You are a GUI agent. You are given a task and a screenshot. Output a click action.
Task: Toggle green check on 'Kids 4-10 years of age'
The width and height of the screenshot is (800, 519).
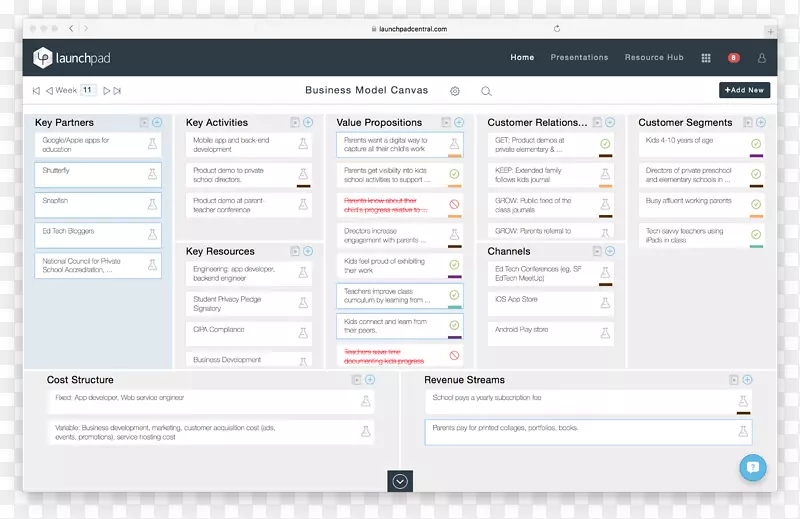point(756,145)
